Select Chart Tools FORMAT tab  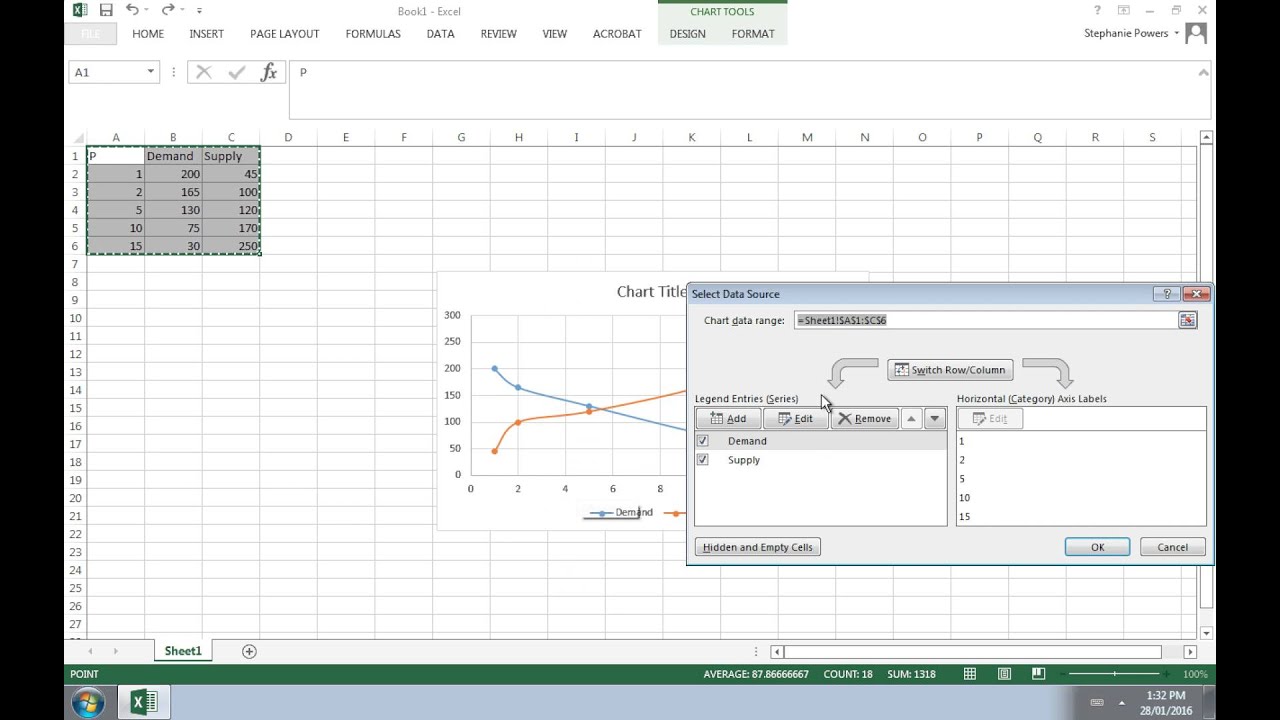point(753,34)
